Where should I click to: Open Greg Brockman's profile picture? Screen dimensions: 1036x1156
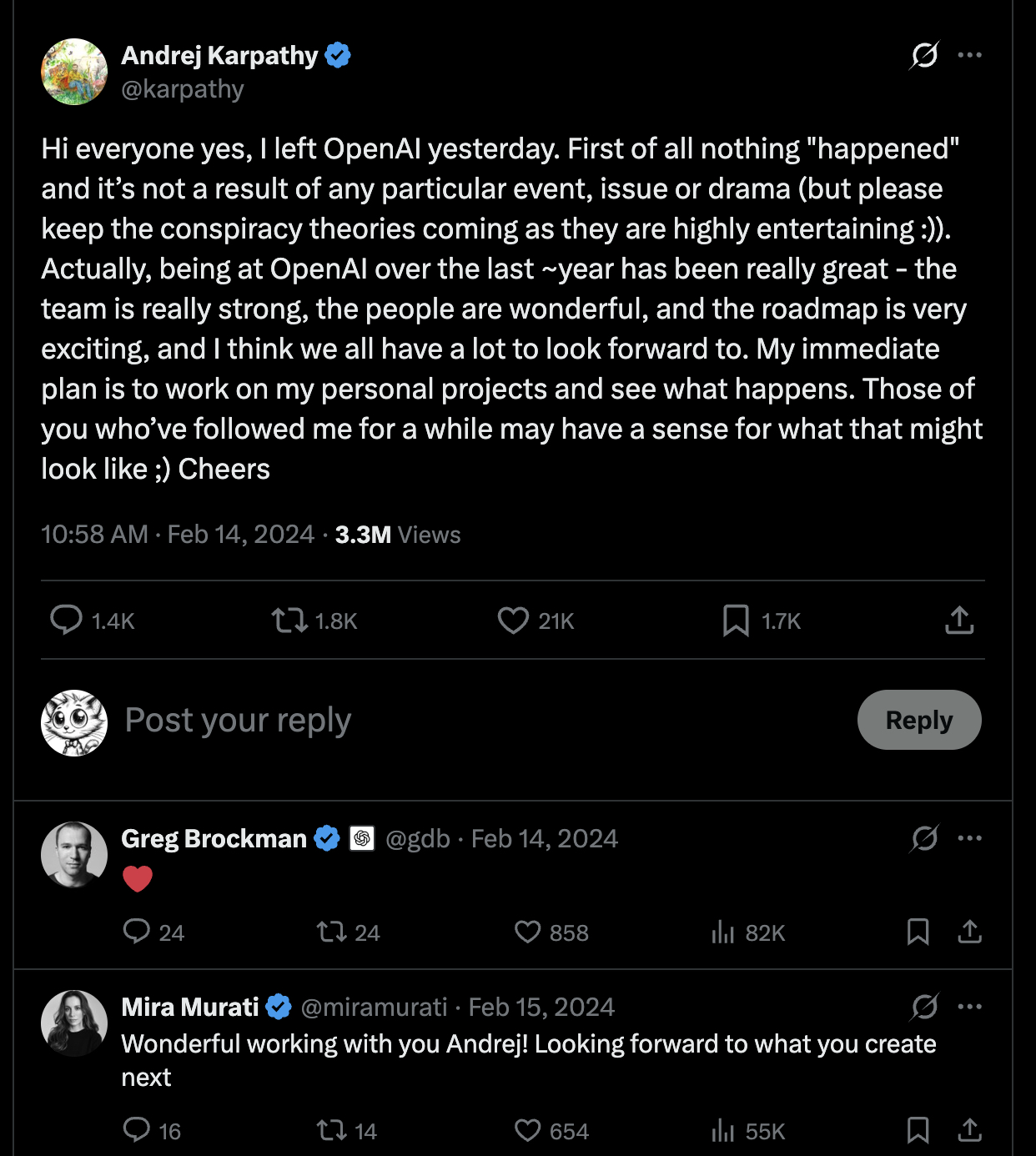click(x=74, y=854)
